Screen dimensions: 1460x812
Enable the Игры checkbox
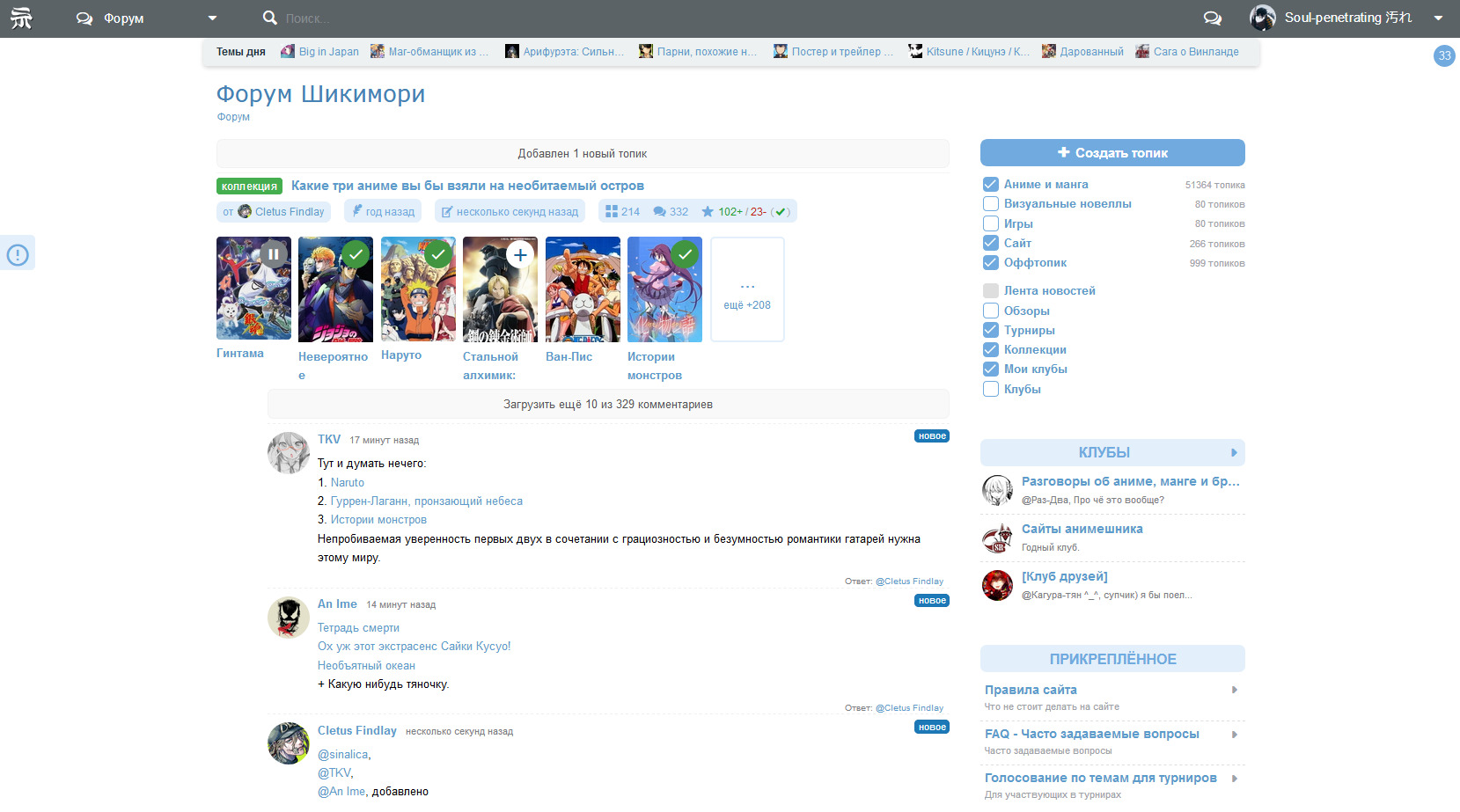990,223
